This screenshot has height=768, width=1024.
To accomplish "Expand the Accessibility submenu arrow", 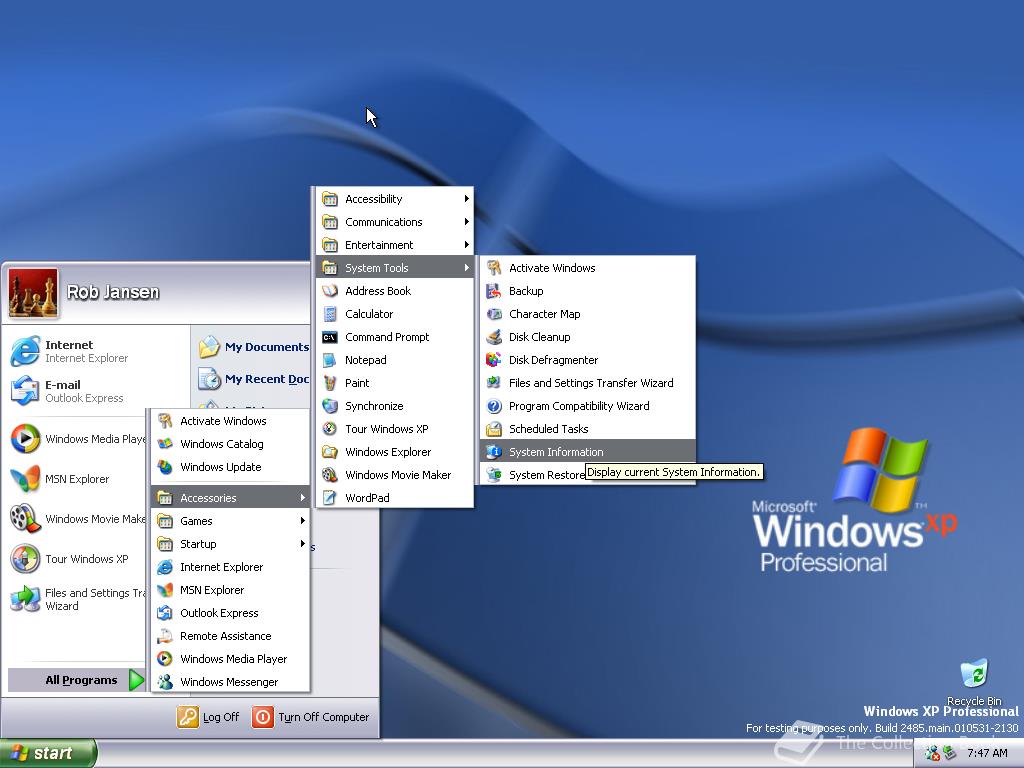I will pyautogui.click(x=466, y=199).
